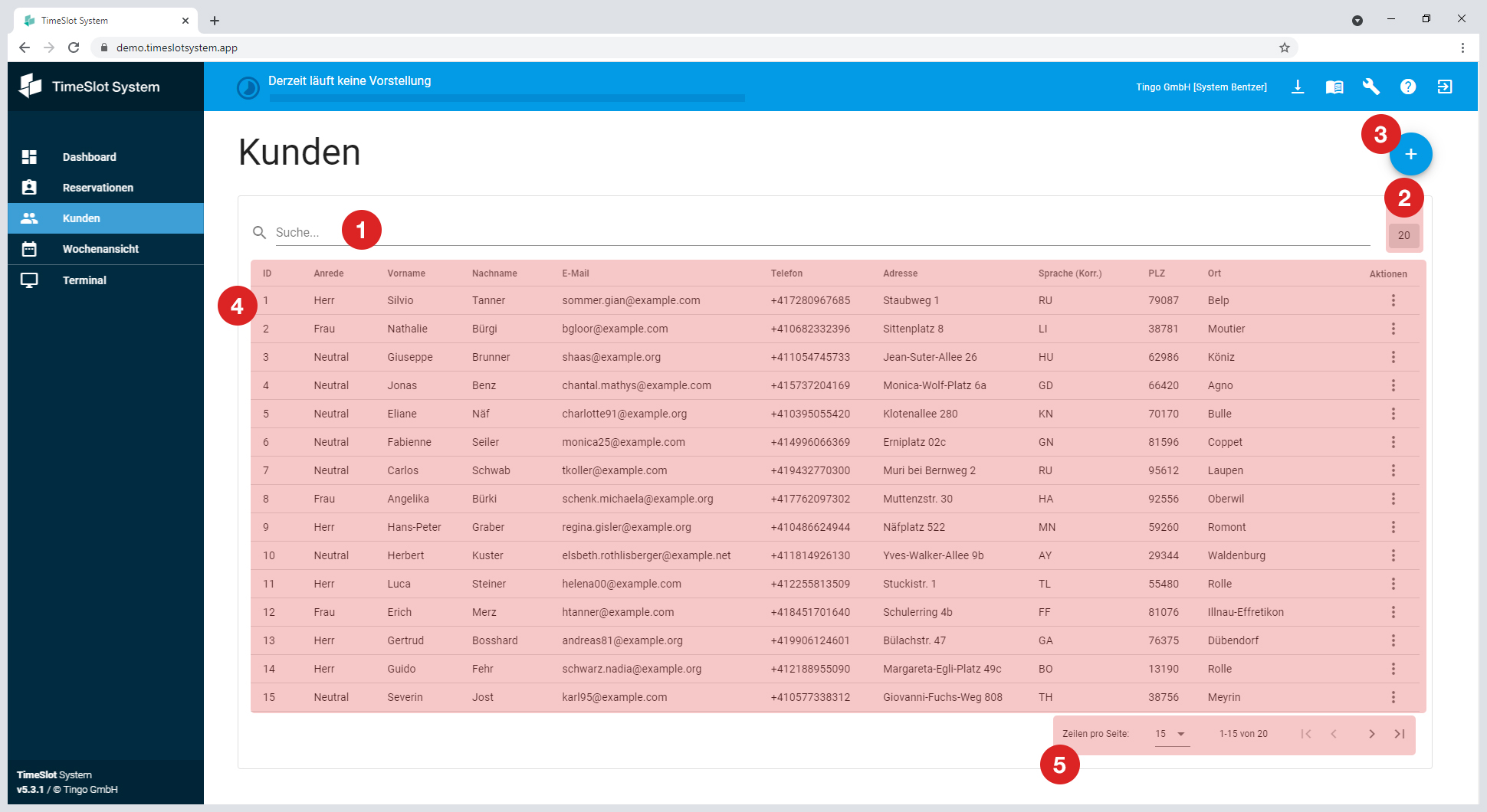Open settings via the wrench icon
The image size is (1487, 812).
coord(1371,87)
